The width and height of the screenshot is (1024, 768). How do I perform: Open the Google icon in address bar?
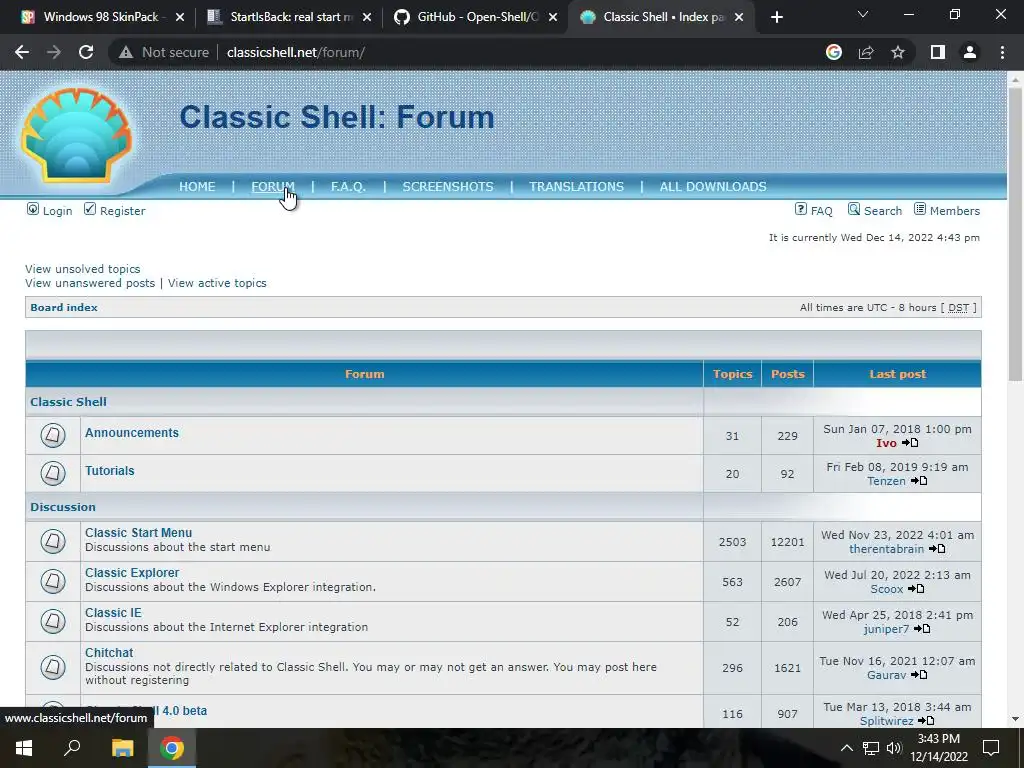click(x=834, y=52)
